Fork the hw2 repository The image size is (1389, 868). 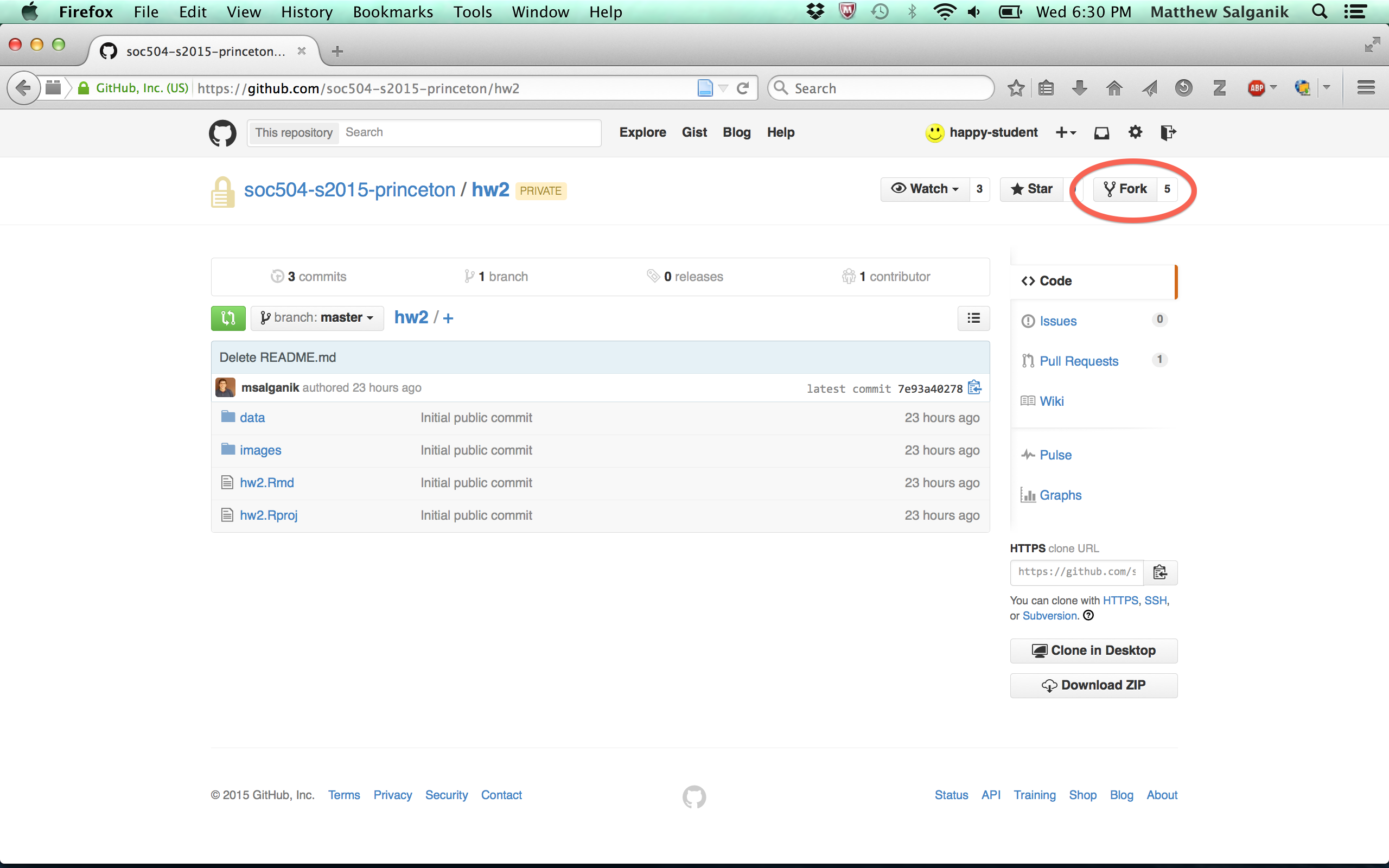point(1125,189)
